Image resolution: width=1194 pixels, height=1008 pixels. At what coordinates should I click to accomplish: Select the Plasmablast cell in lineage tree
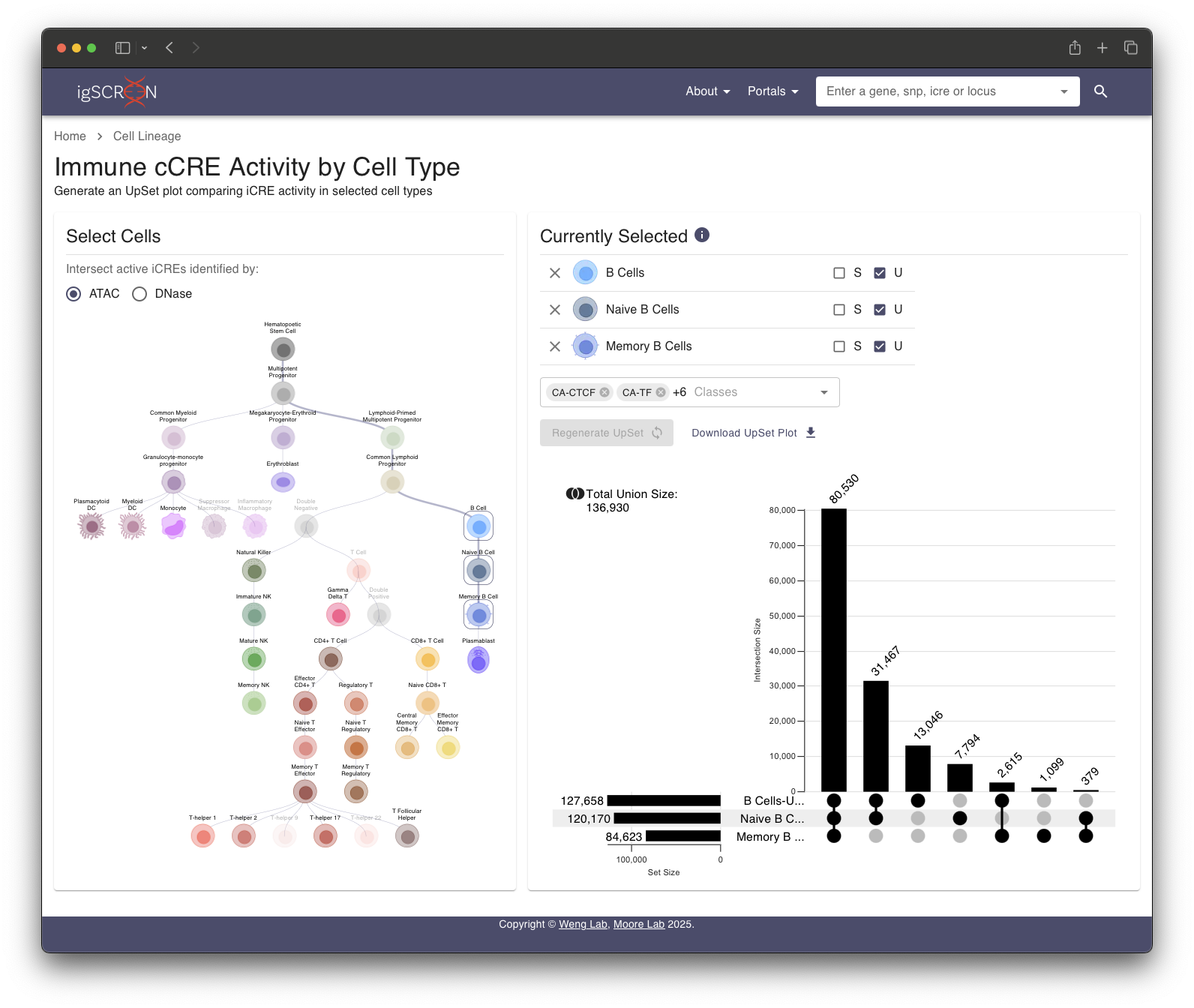tap(478, 661)
